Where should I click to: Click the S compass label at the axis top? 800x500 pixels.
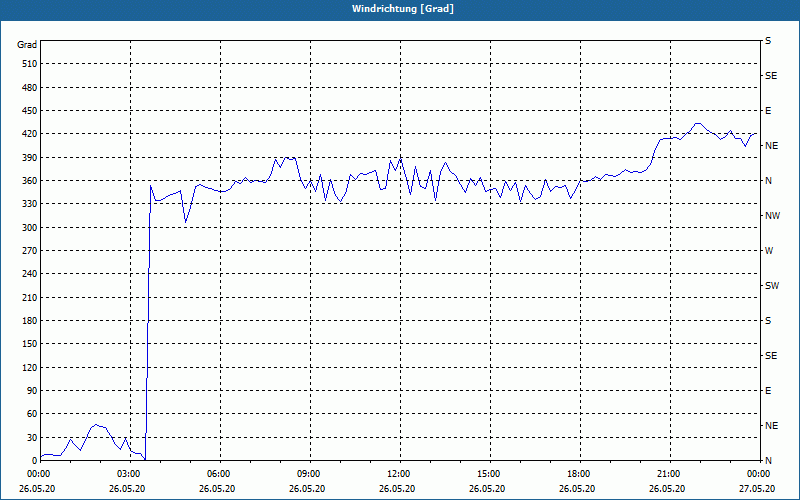768,41
